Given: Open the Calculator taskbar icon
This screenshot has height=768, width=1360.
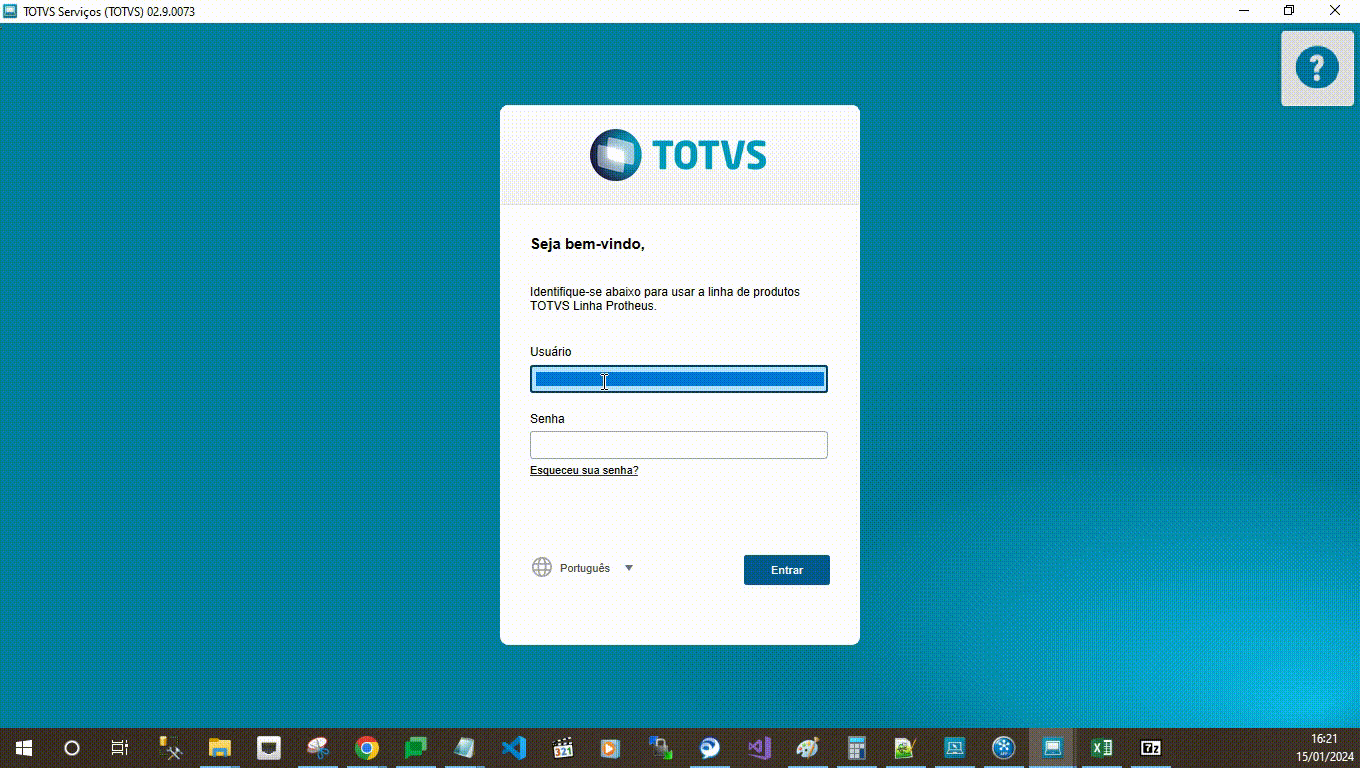Looking at the screenshot, I should 856,748.
